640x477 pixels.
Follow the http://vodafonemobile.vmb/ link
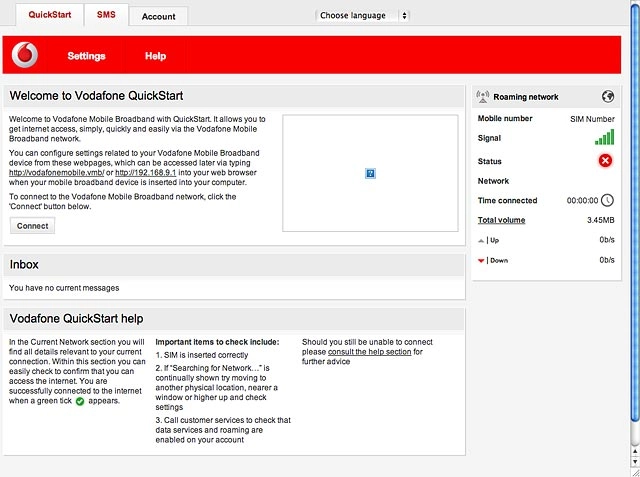[x=57, y=173]
